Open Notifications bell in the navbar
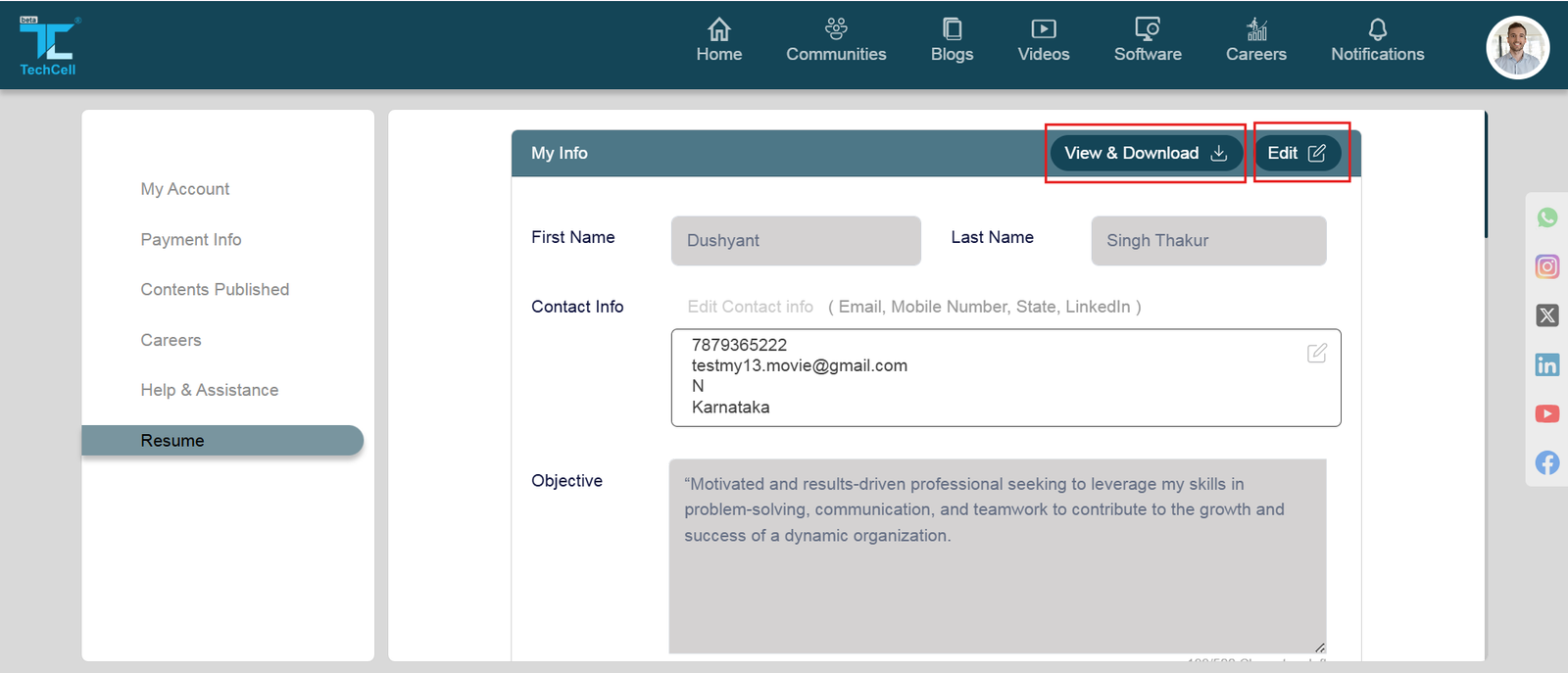The height and width of the screenshot is (673, 1568). (x=1377, y=41)
